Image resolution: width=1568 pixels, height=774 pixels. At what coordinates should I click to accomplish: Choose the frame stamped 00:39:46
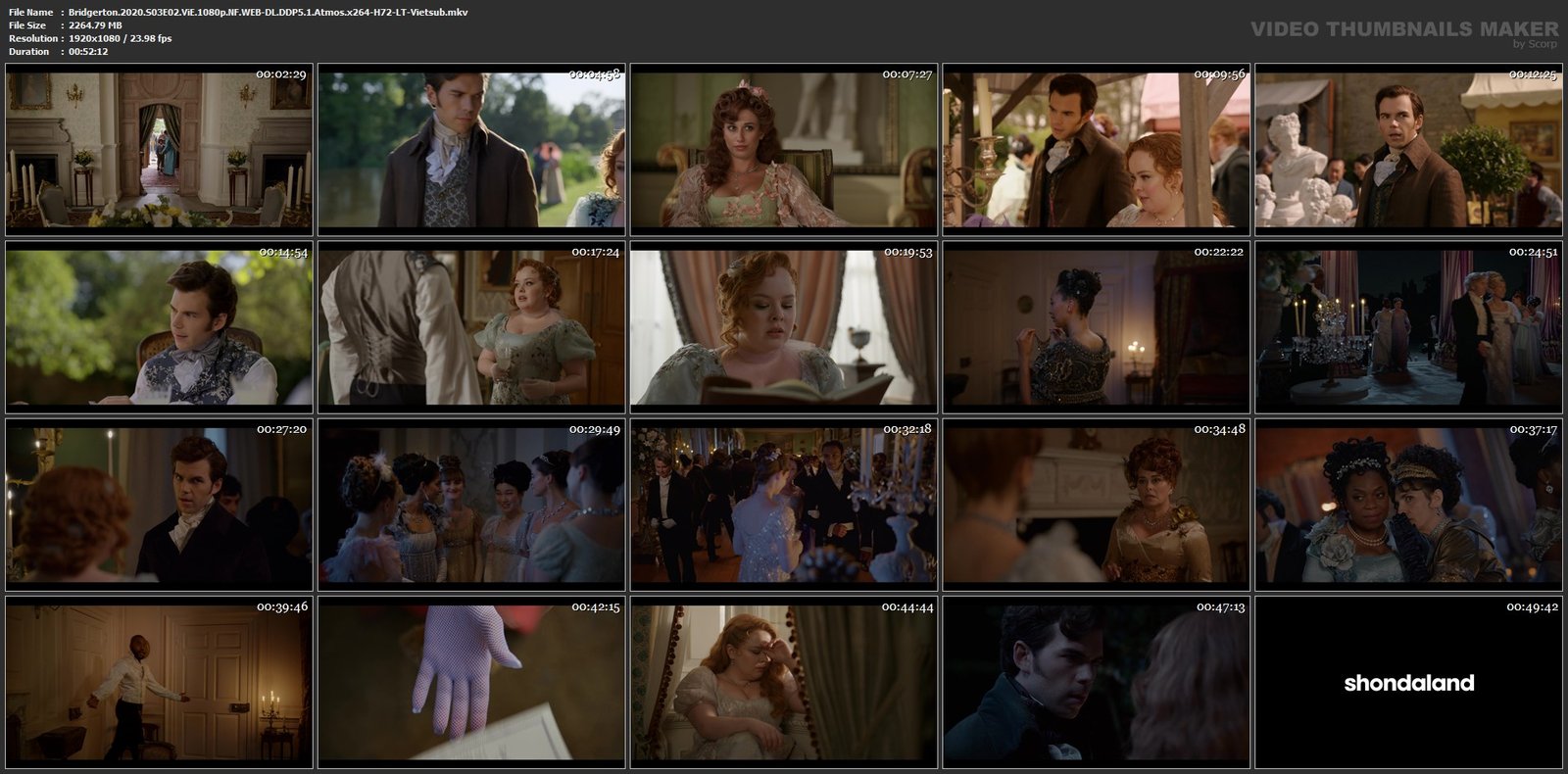coord(159,682)
